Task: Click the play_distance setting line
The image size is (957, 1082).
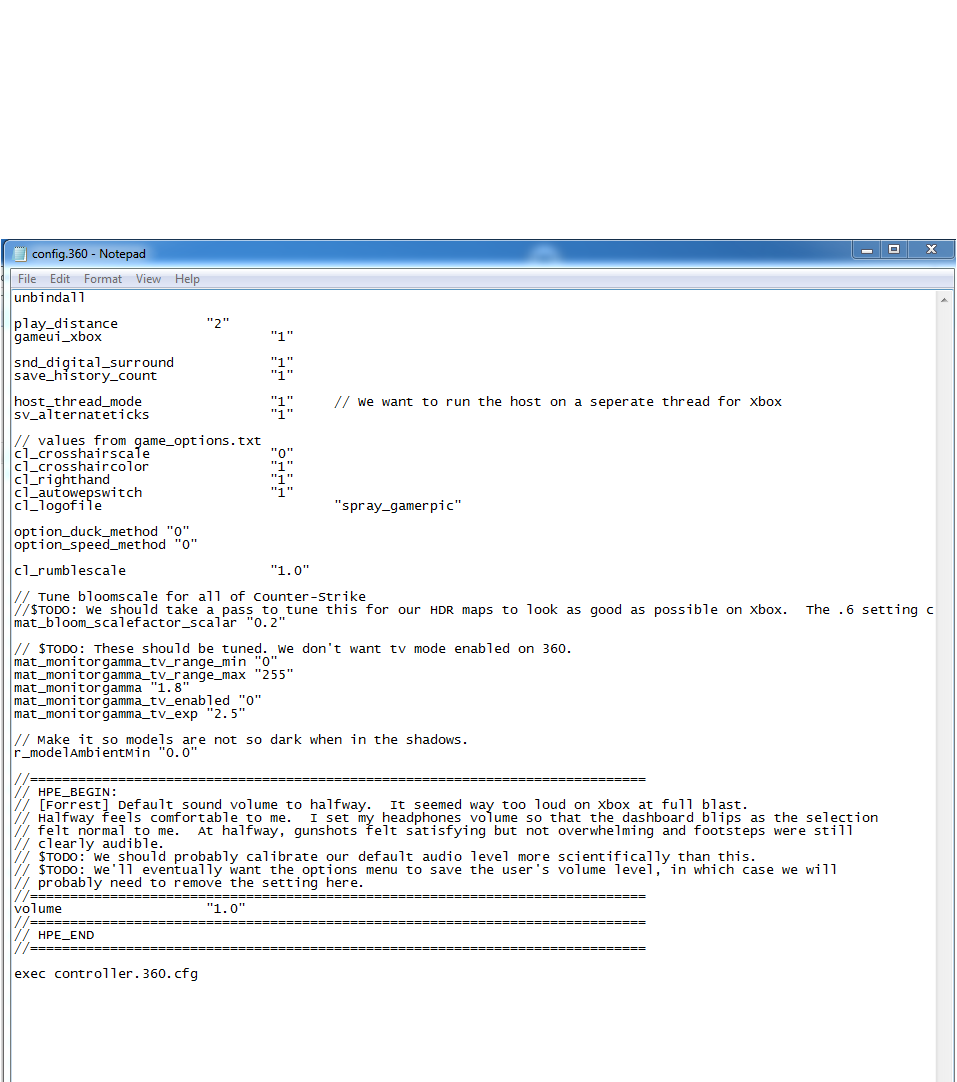Action: (122, 324)
